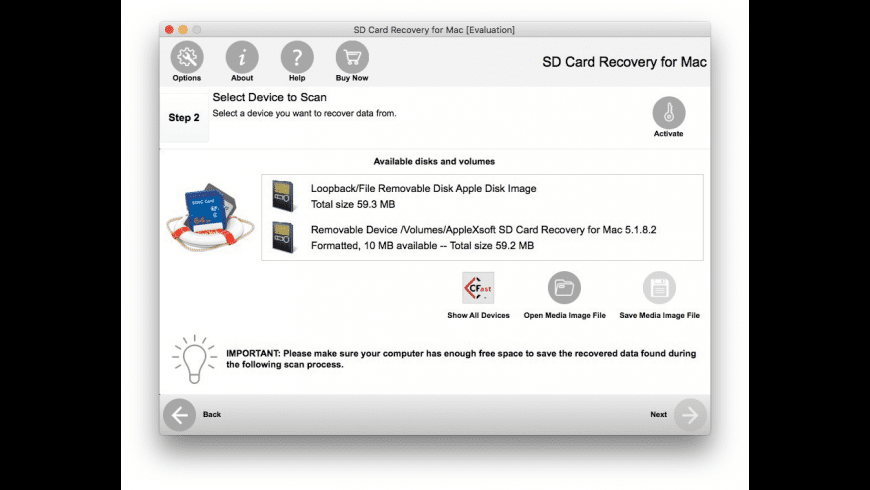Close the window with the red button
This screenshot has height=490, width=870.
pyautogui.click(x=169, y=29)
